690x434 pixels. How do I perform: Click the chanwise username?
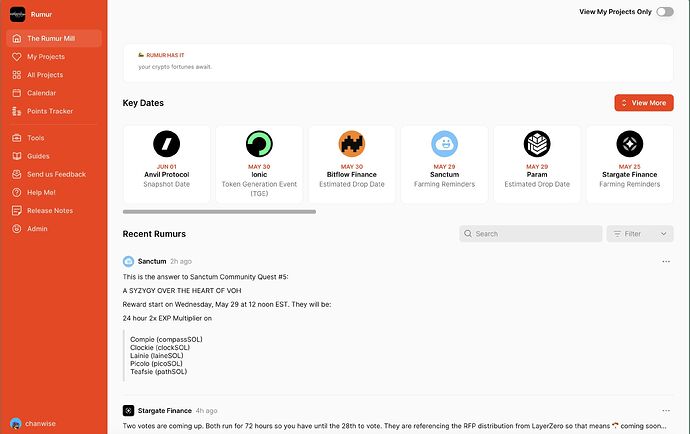pyautogui.click(x=40, y=423)
